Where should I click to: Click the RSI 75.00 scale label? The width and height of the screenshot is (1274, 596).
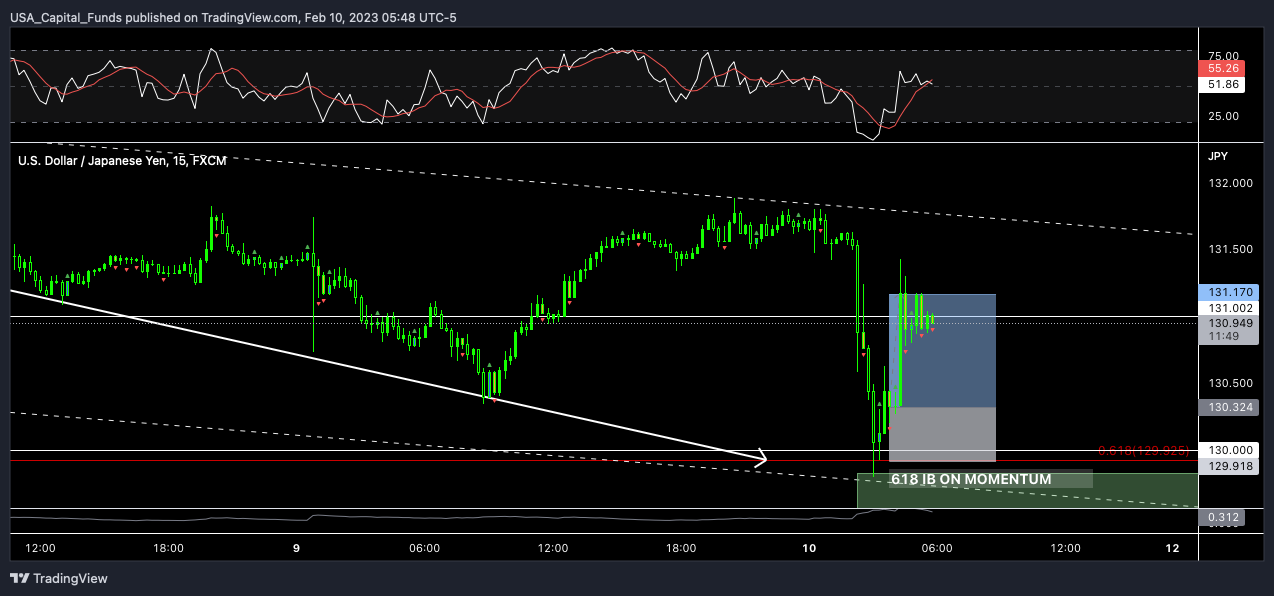[1222, 56]
